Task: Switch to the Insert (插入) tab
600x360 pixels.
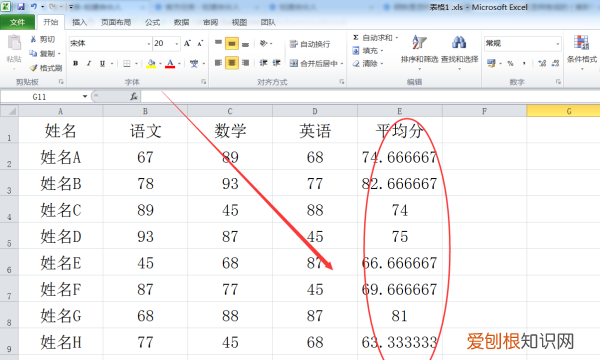Action: pos(80,22)
